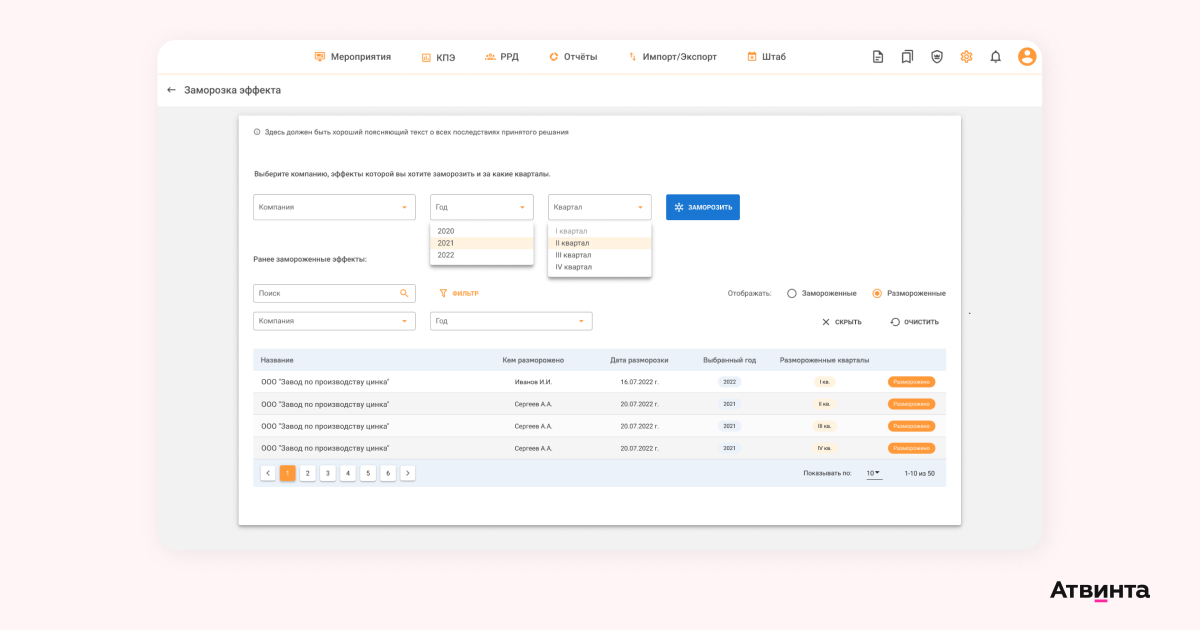Open the bookmarks icon in header
1200x630 pixels.
pos(907,57)
